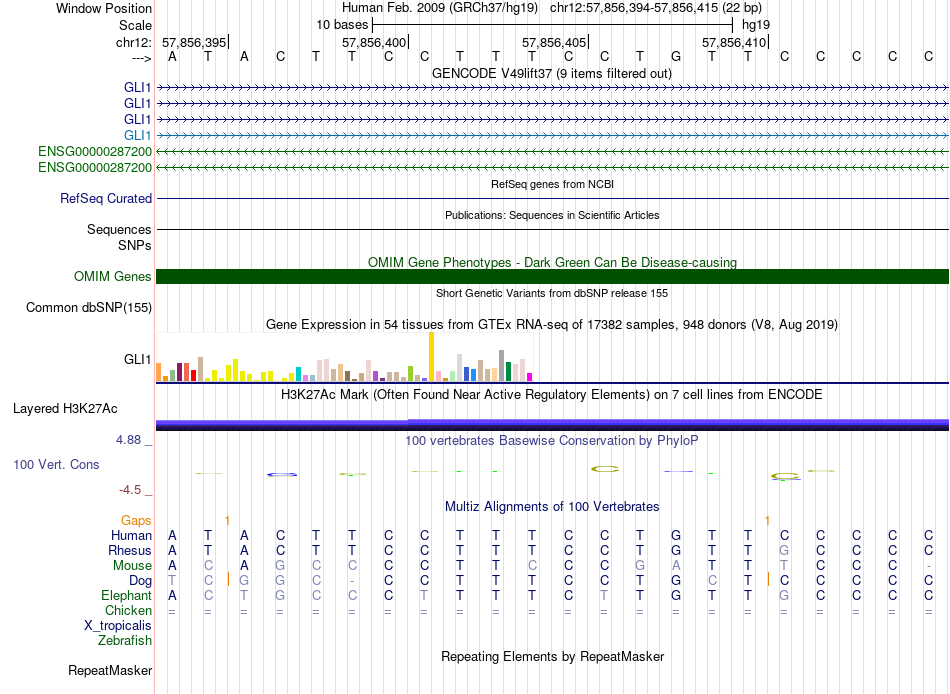Click the Gaps row label
The width and height of the screenshot is (950, 694).
(x=136, y=520)
